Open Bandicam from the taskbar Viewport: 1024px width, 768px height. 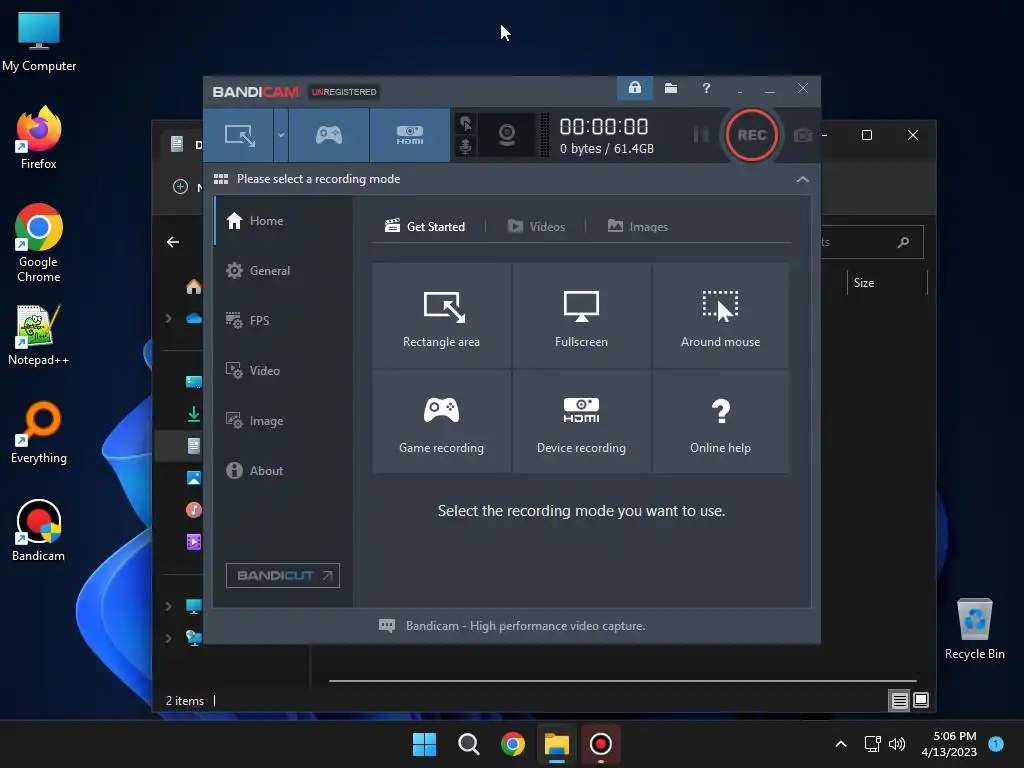point(600,744)
